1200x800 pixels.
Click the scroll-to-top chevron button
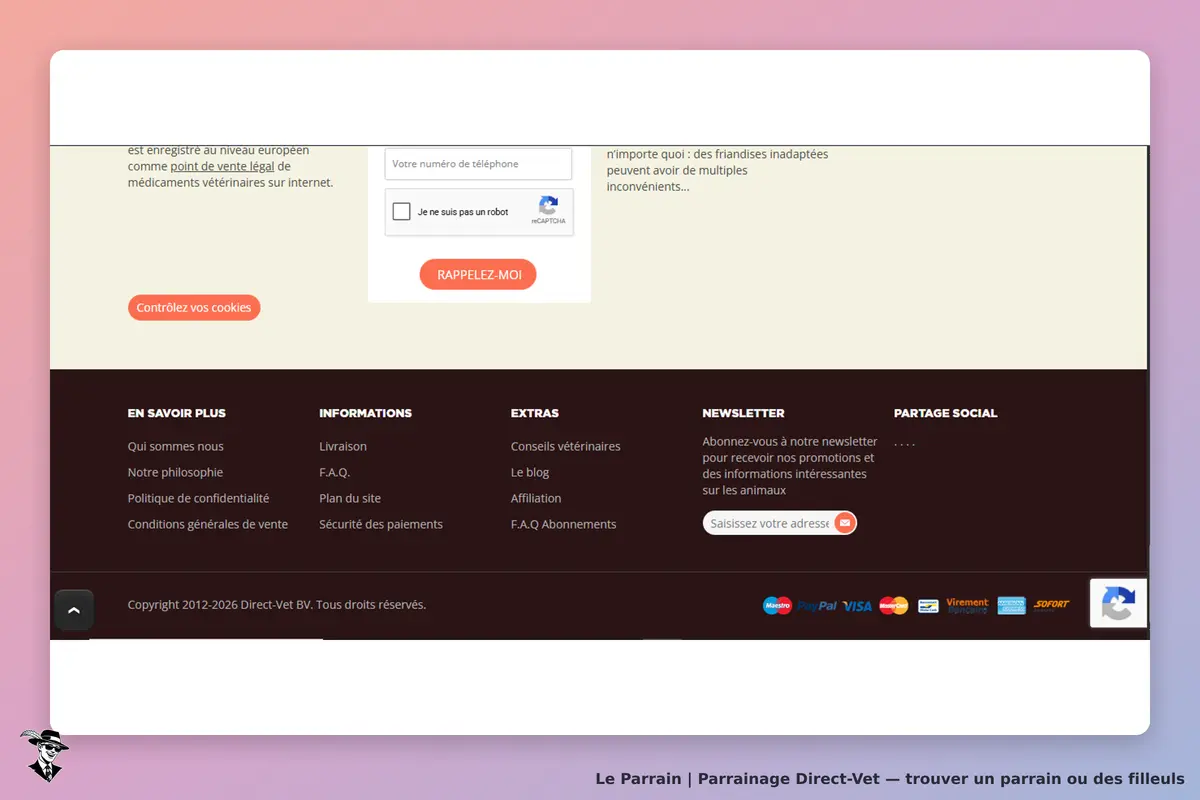pos(74,610)
